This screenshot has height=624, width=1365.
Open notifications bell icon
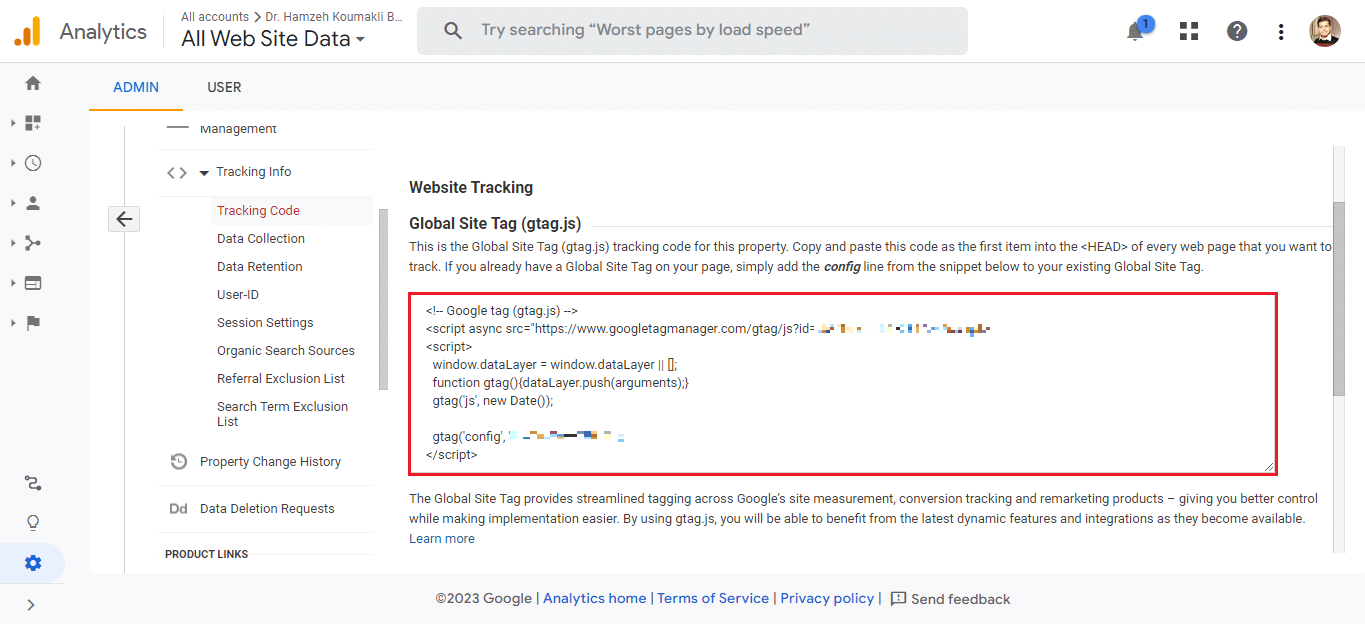[1135, 32]
